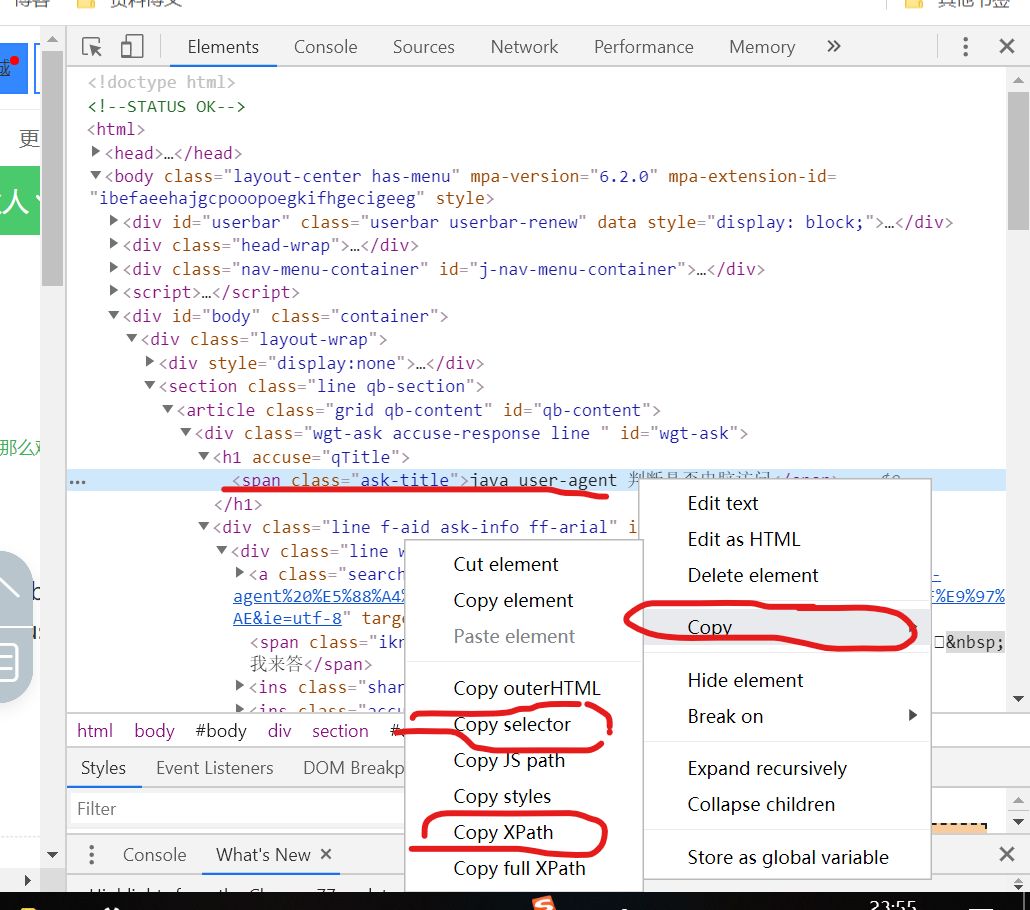Select Store as global variable
This screenshot has width=1030, height=910.
click(788, 857)
